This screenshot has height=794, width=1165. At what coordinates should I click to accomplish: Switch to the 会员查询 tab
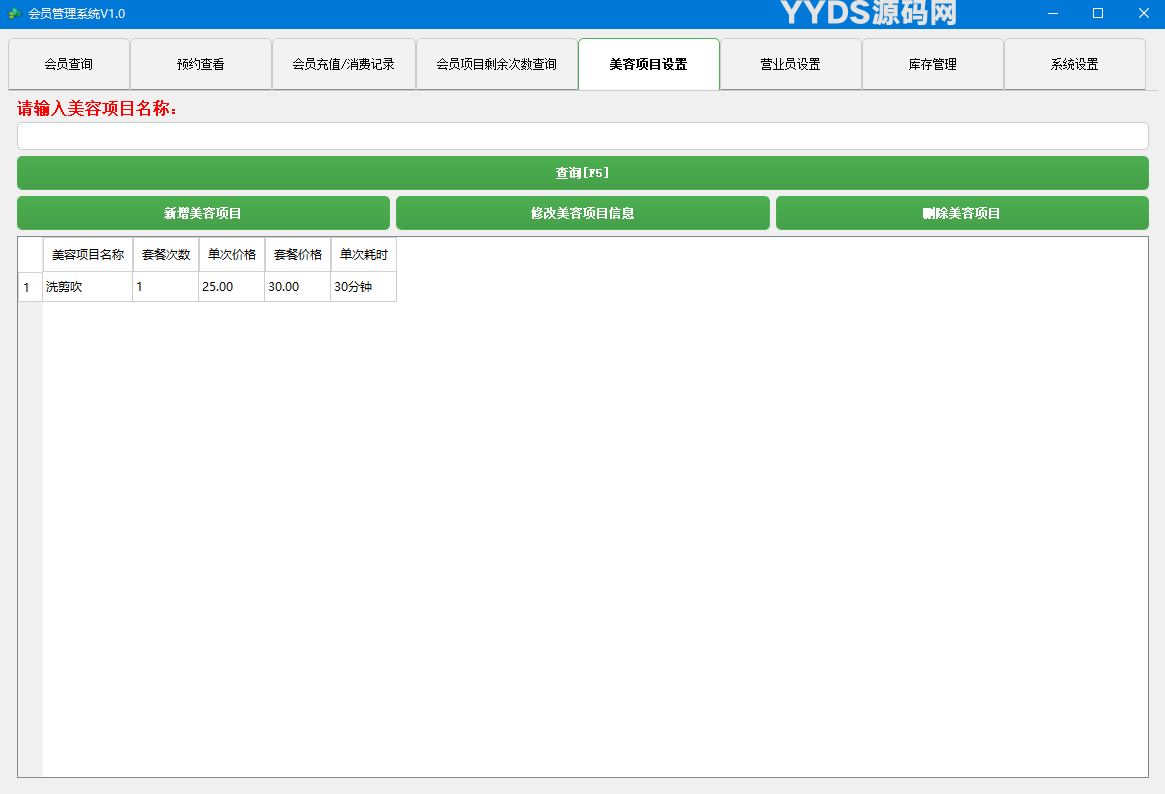[x=67, y=63]
